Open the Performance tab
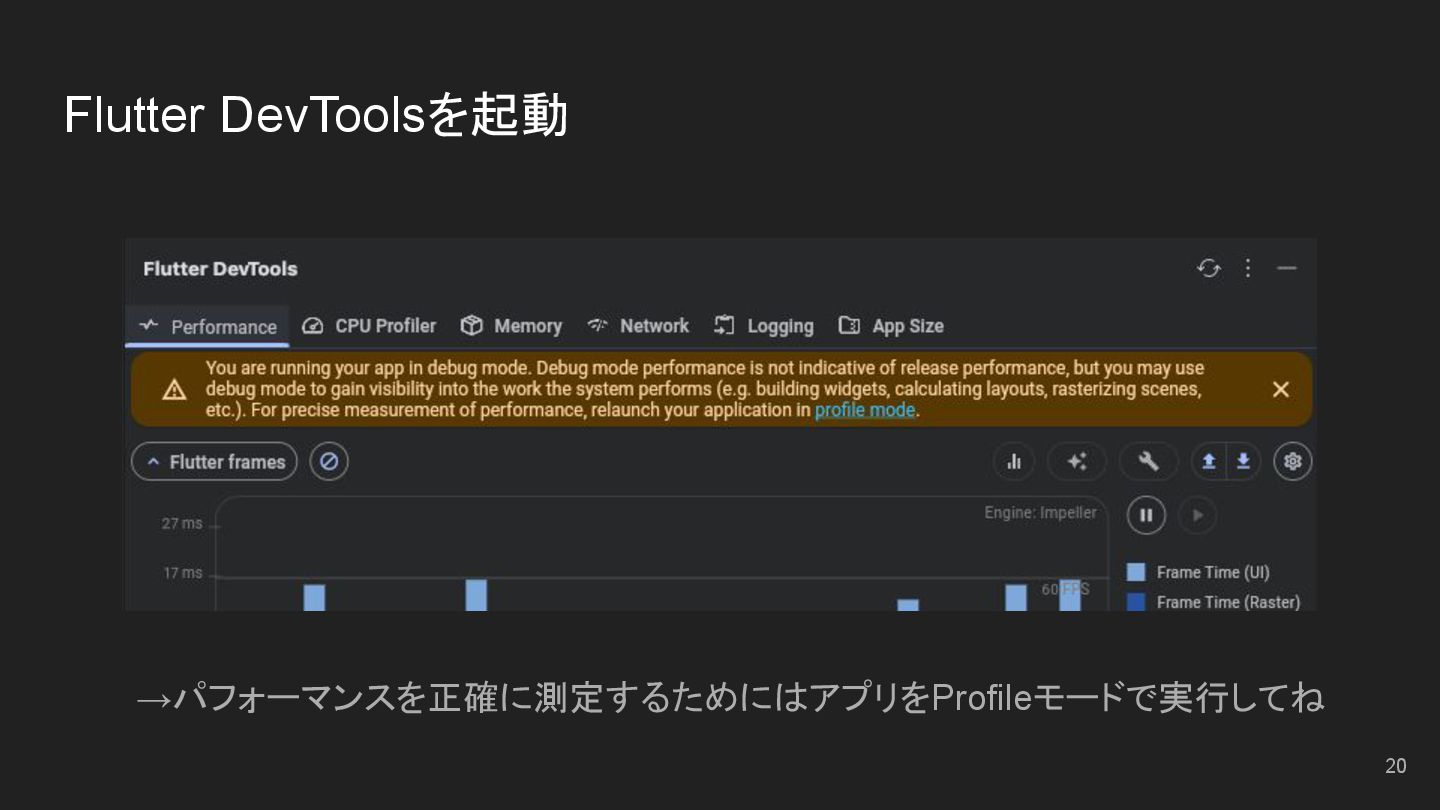Image resolution: width=1440 pixels, height=810 pixels. point(208,326)
